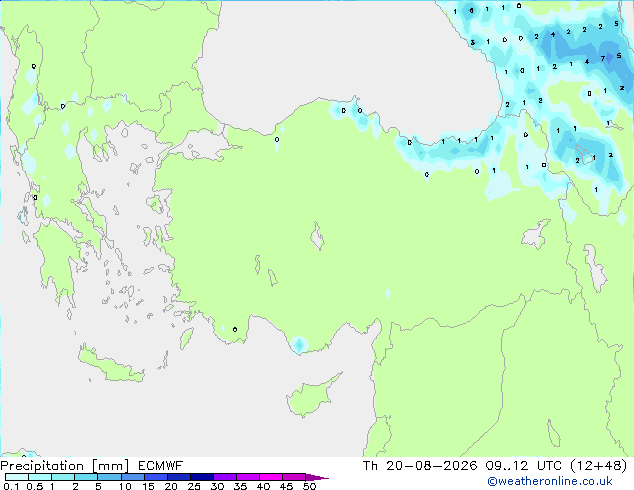Click the island of Crete on the map
The height and width of the screenshot is (490, 634).
click(111, 366)
